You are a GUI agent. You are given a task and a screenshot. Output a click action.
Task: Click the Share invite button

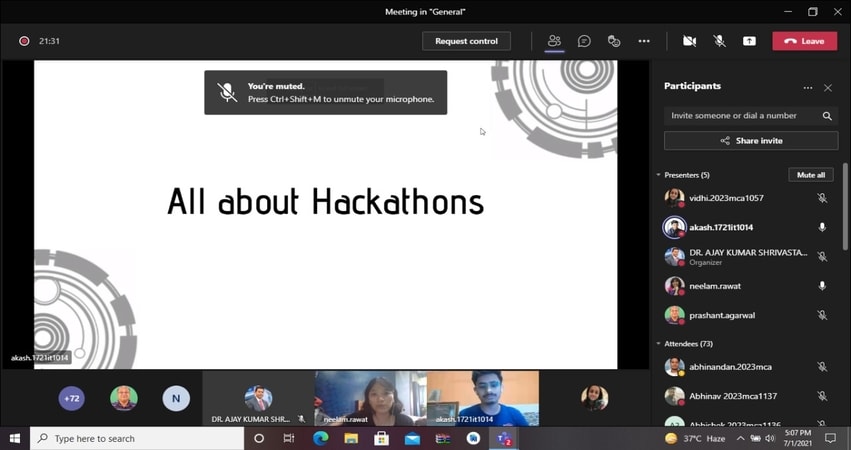[x=751, y=141]
